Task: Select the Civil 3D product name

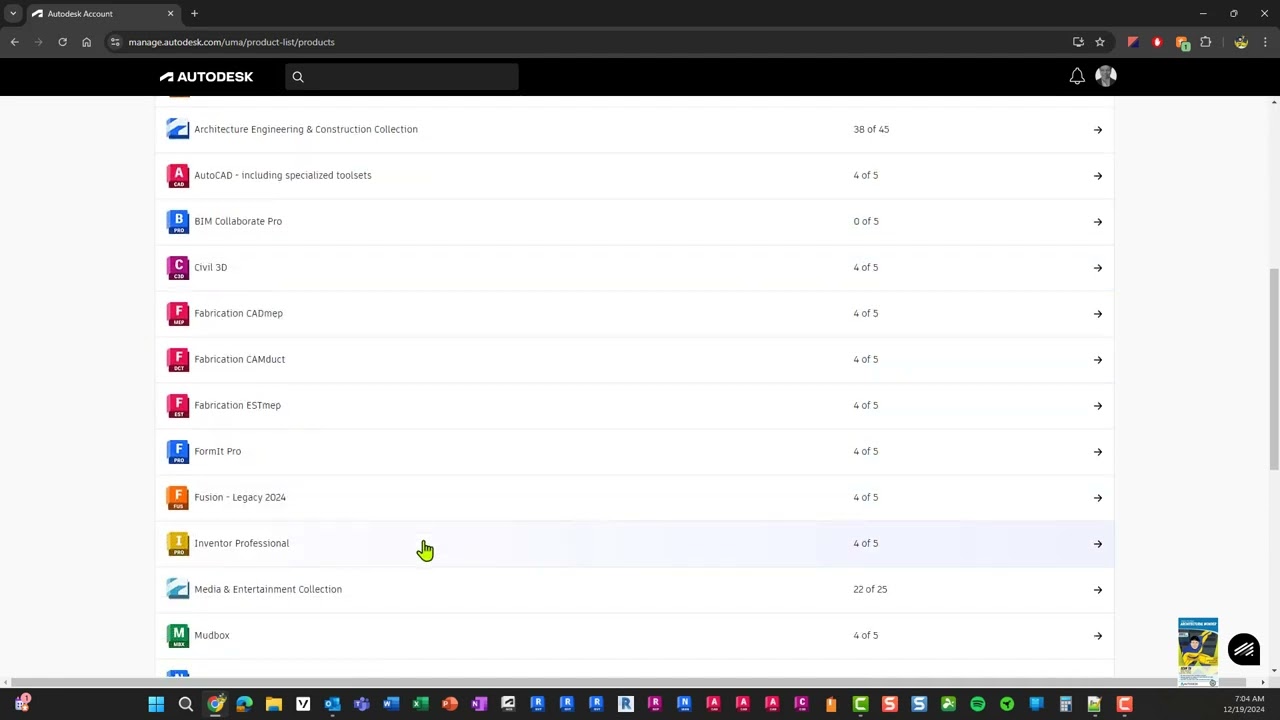Action: [210, 267]
